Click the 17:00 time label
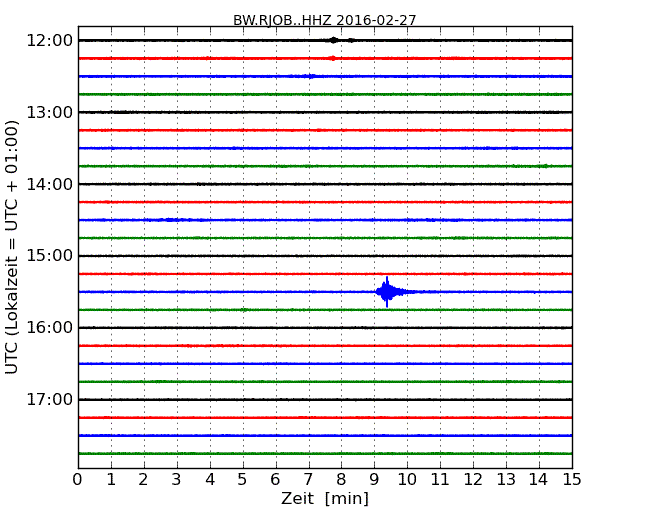The height and width of the screenshot is (520, 650). tap(49, 399)
